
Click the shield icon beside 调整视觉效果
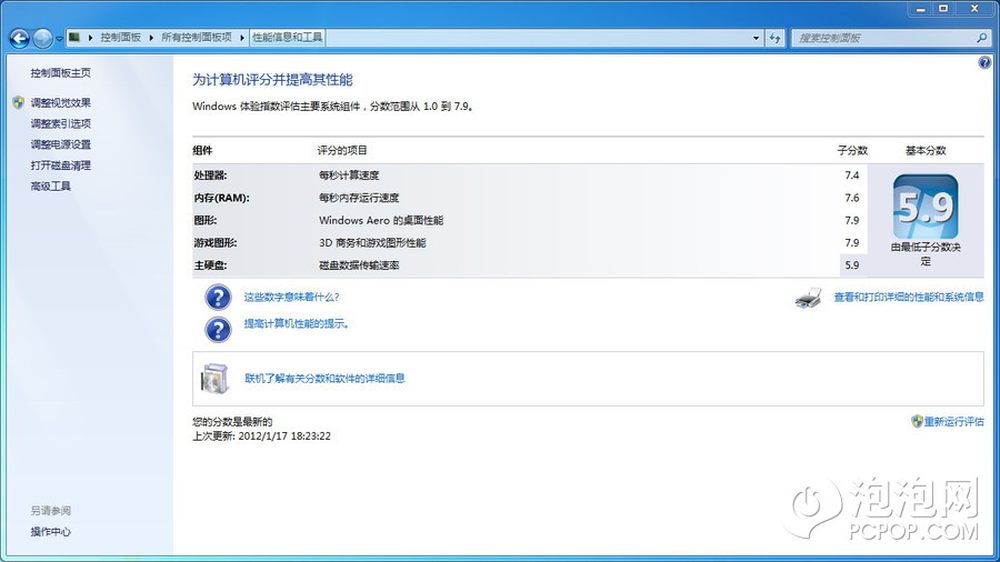point(18,102)
